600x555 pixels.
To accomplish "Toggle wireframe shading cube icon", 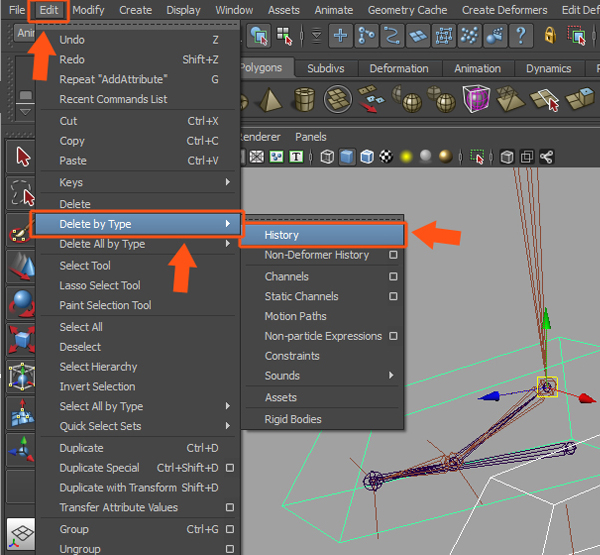I will point(327,157).
